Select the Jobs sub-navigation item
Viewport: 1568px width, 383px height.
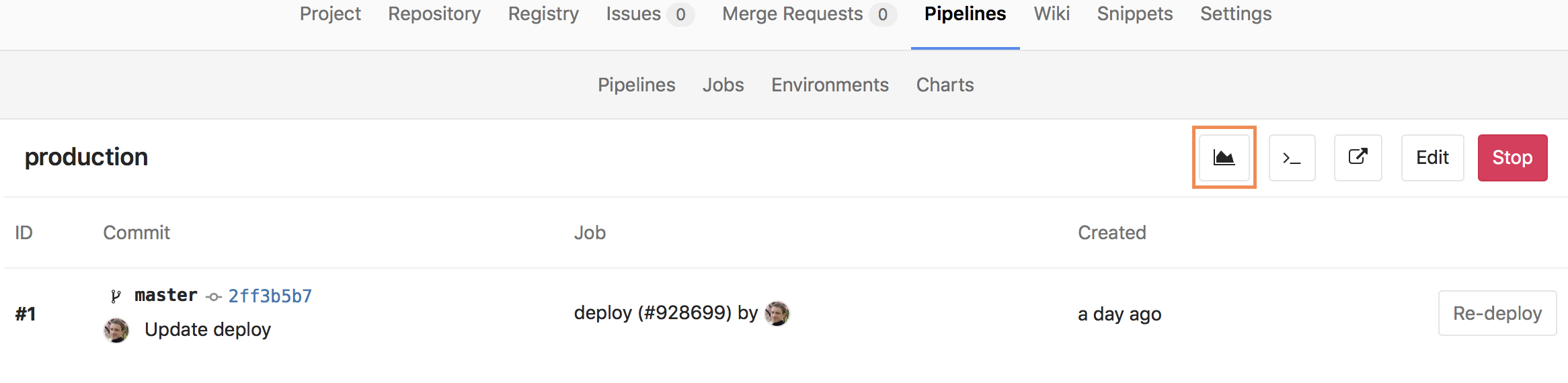723,85
